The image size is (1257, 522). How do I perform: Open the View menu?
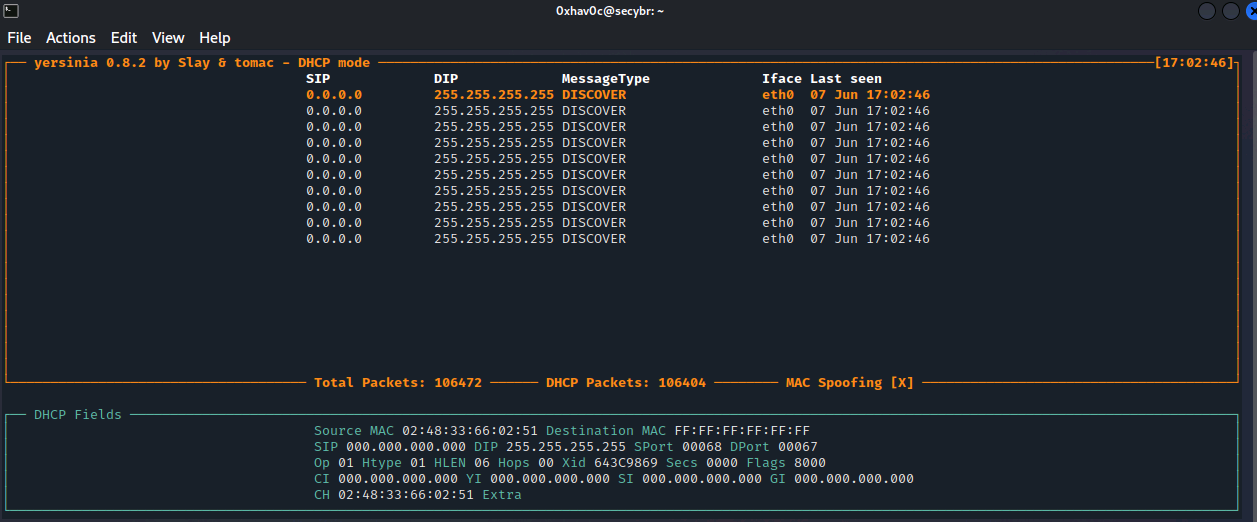168,38
